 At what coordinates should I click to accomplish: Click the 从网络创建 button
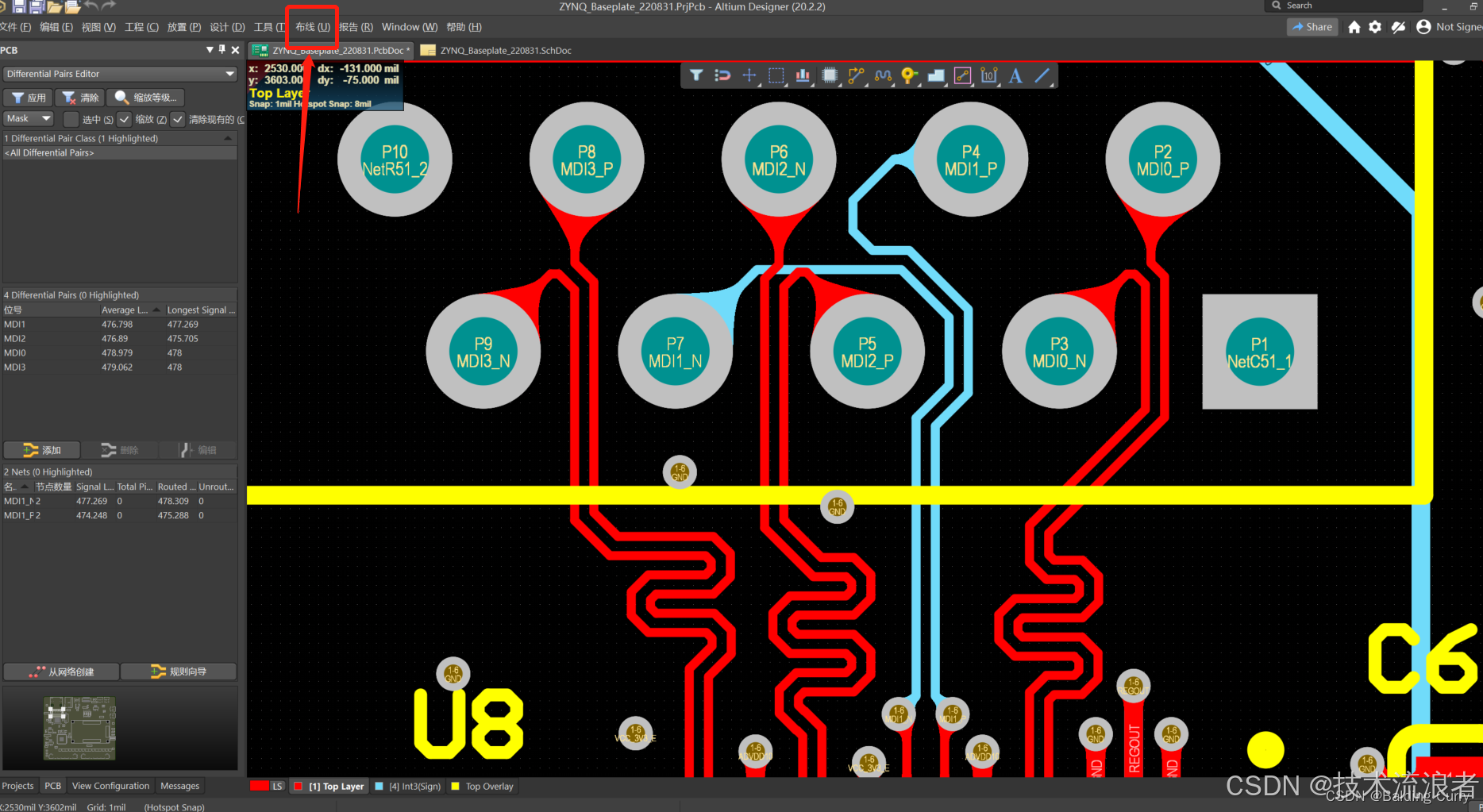61,672
